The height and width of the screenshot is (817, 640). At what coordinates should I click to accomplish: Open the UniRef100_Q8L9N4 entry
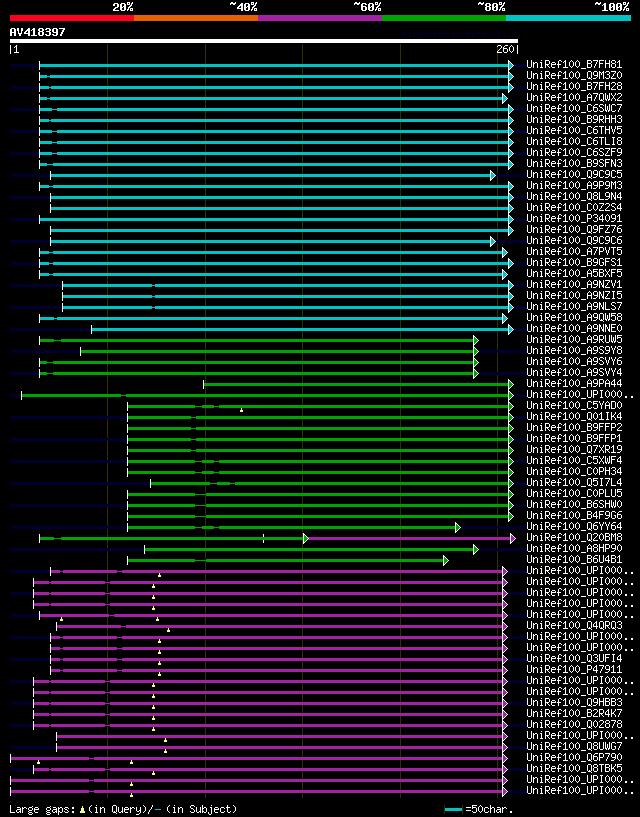[574, 196]
